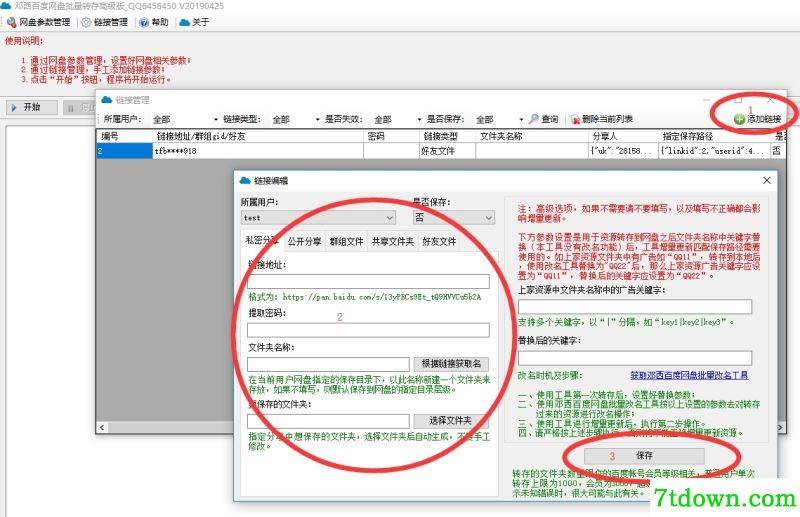Viewport: 800px width, 517px height.
Task: Click the 密码 column header
Action: 391,136
